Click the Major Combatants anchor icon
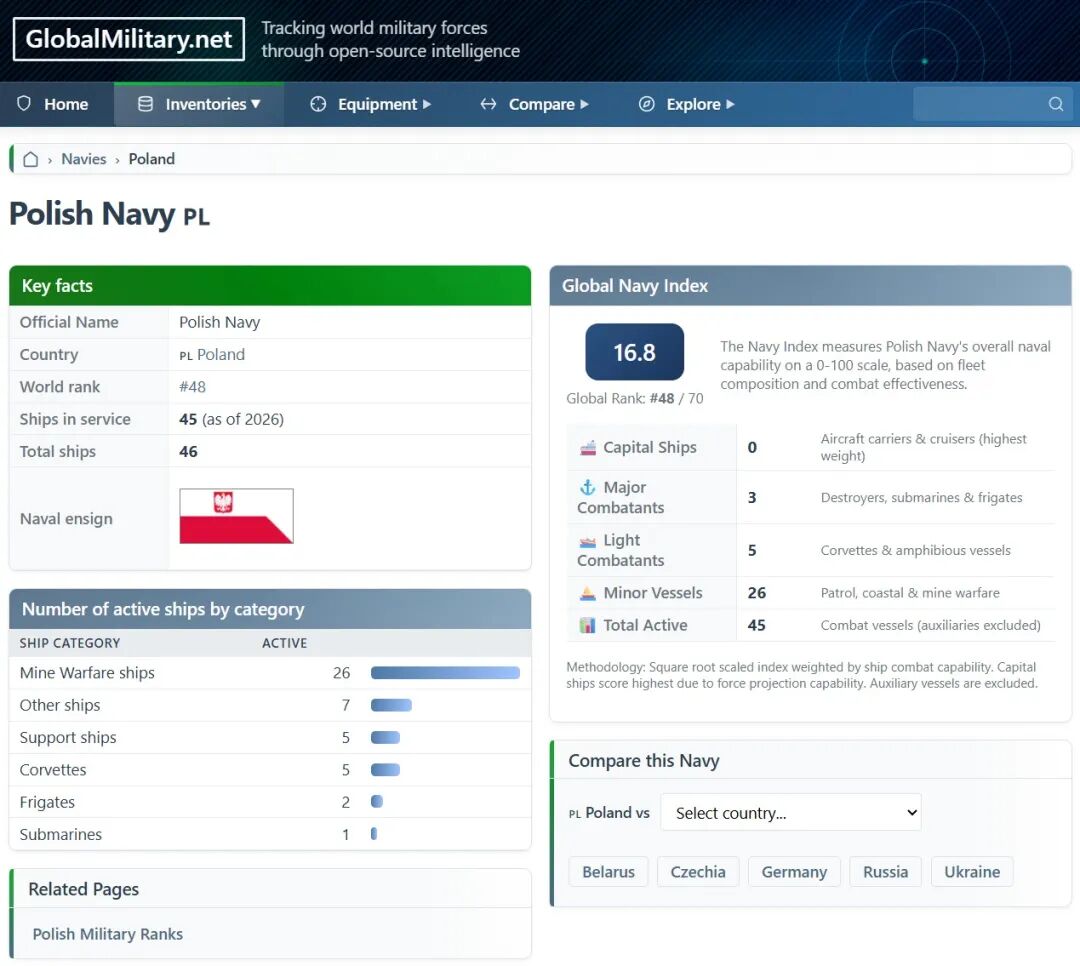 pyautogui.click(x=588, y=487)
